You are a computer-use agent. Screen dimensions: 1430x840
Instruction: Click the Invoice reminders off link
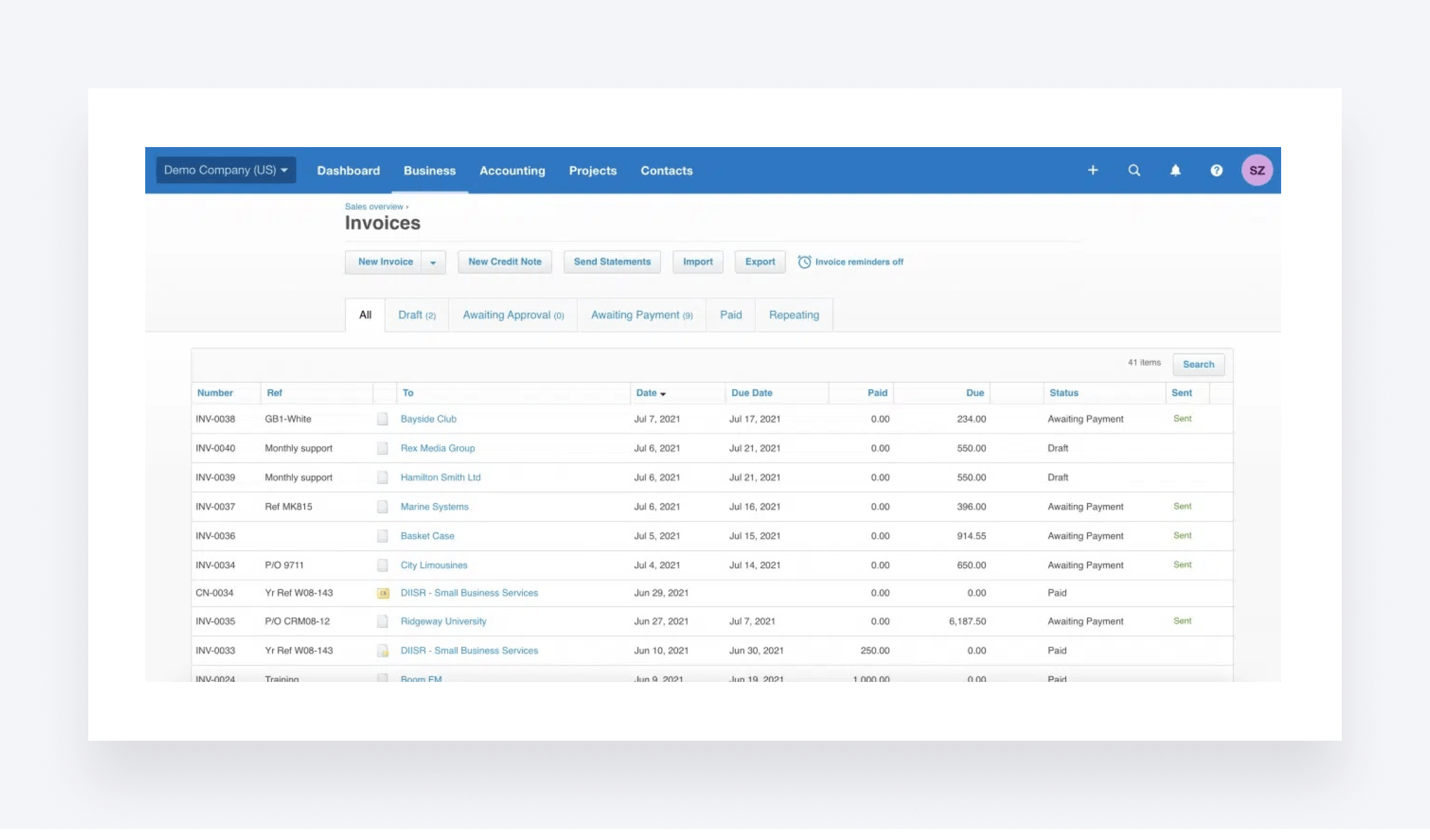coord(859,262)
